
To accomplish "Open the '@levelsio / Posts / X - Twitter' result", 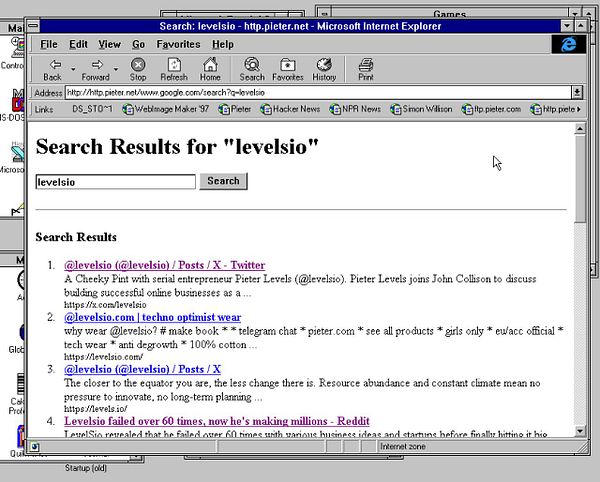I will tap(165, 265).
